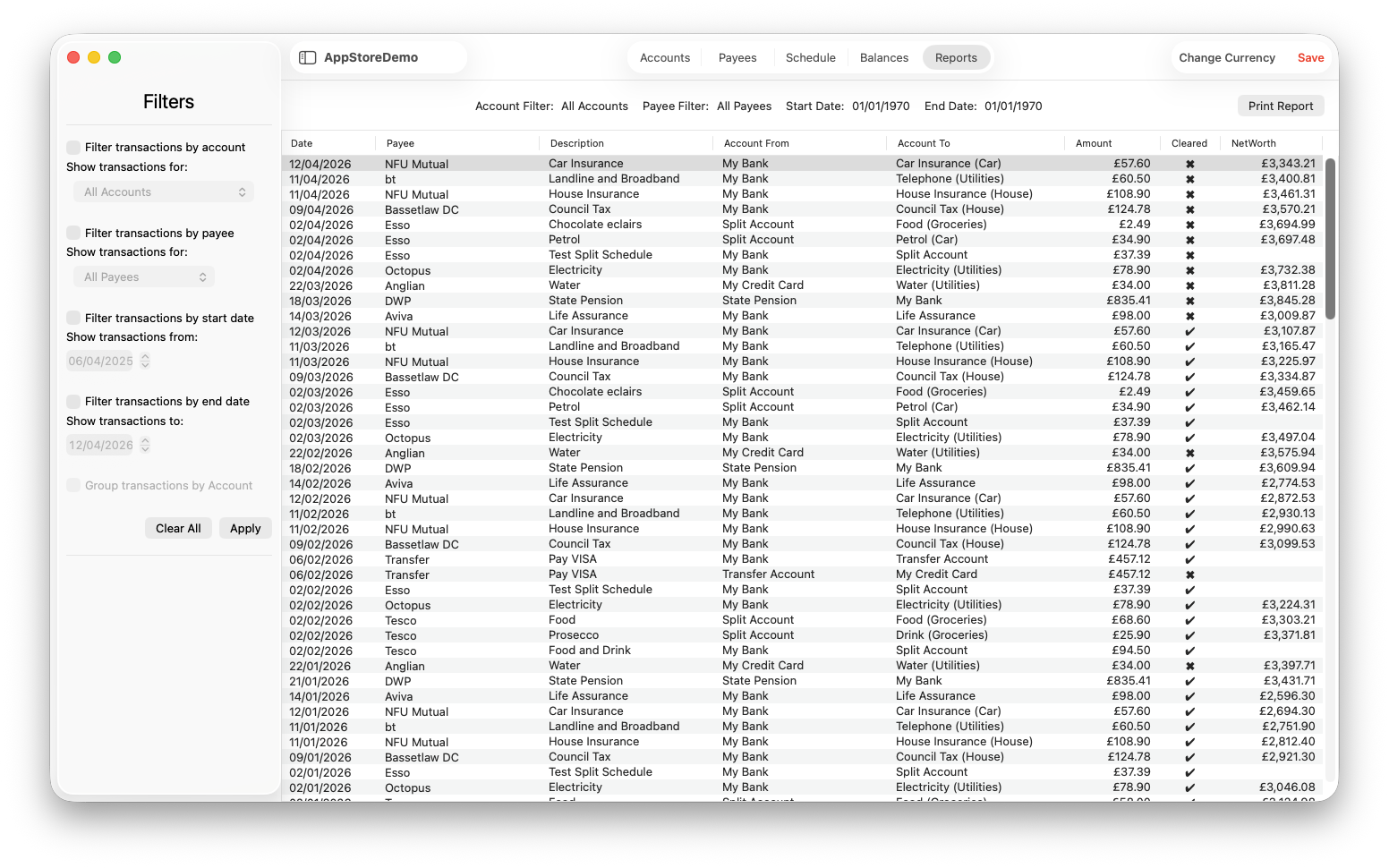Click the cross icon for 02/04/2026 Petrol
Viewport: 1389px width, 868px height.
pos(1190,240)
